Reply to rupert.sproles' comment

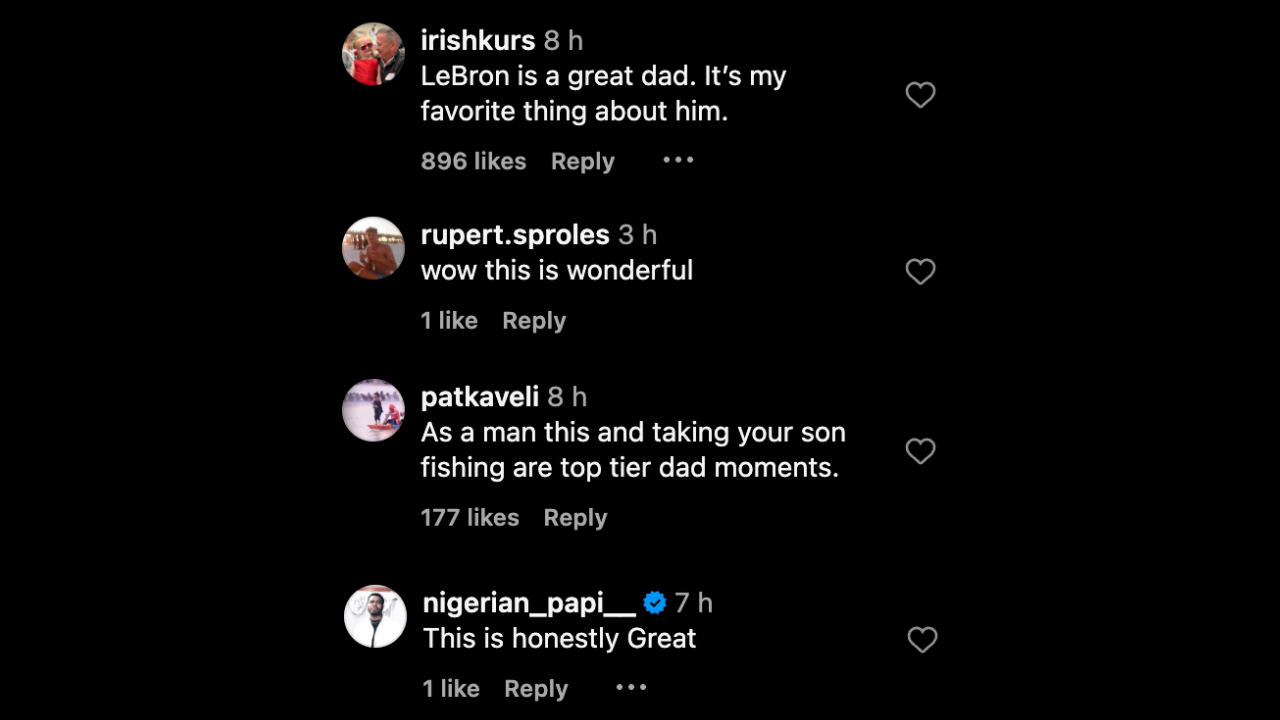pyautogui.click(x=533, y=320)
